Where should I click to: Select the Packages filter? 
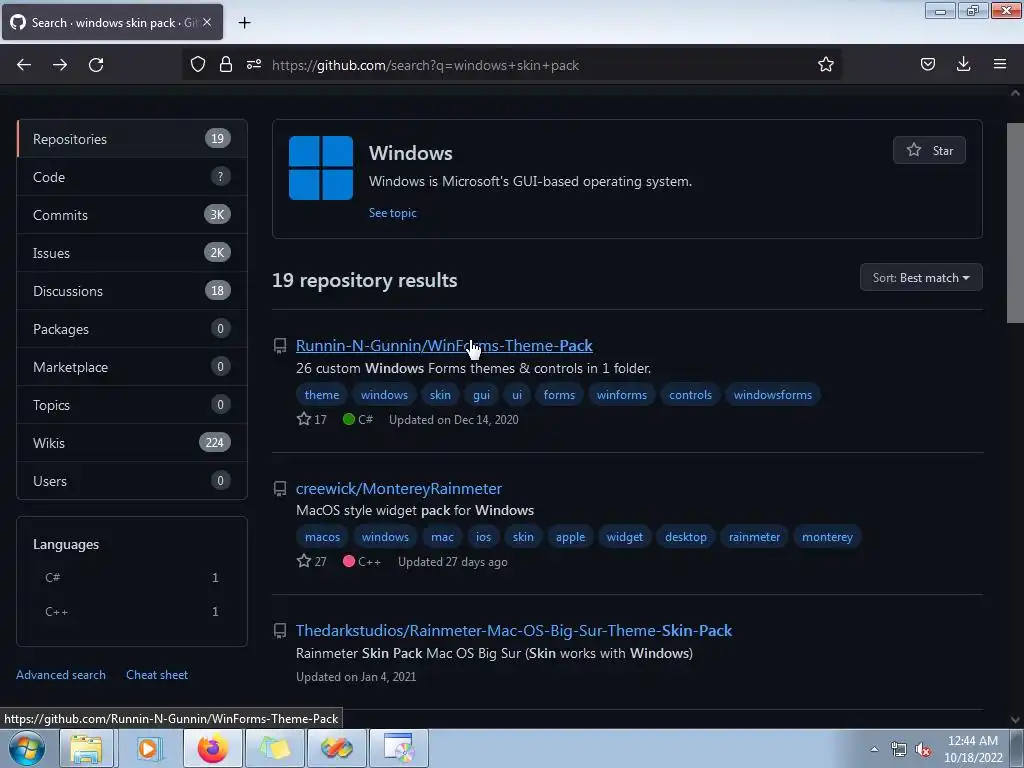132,328
